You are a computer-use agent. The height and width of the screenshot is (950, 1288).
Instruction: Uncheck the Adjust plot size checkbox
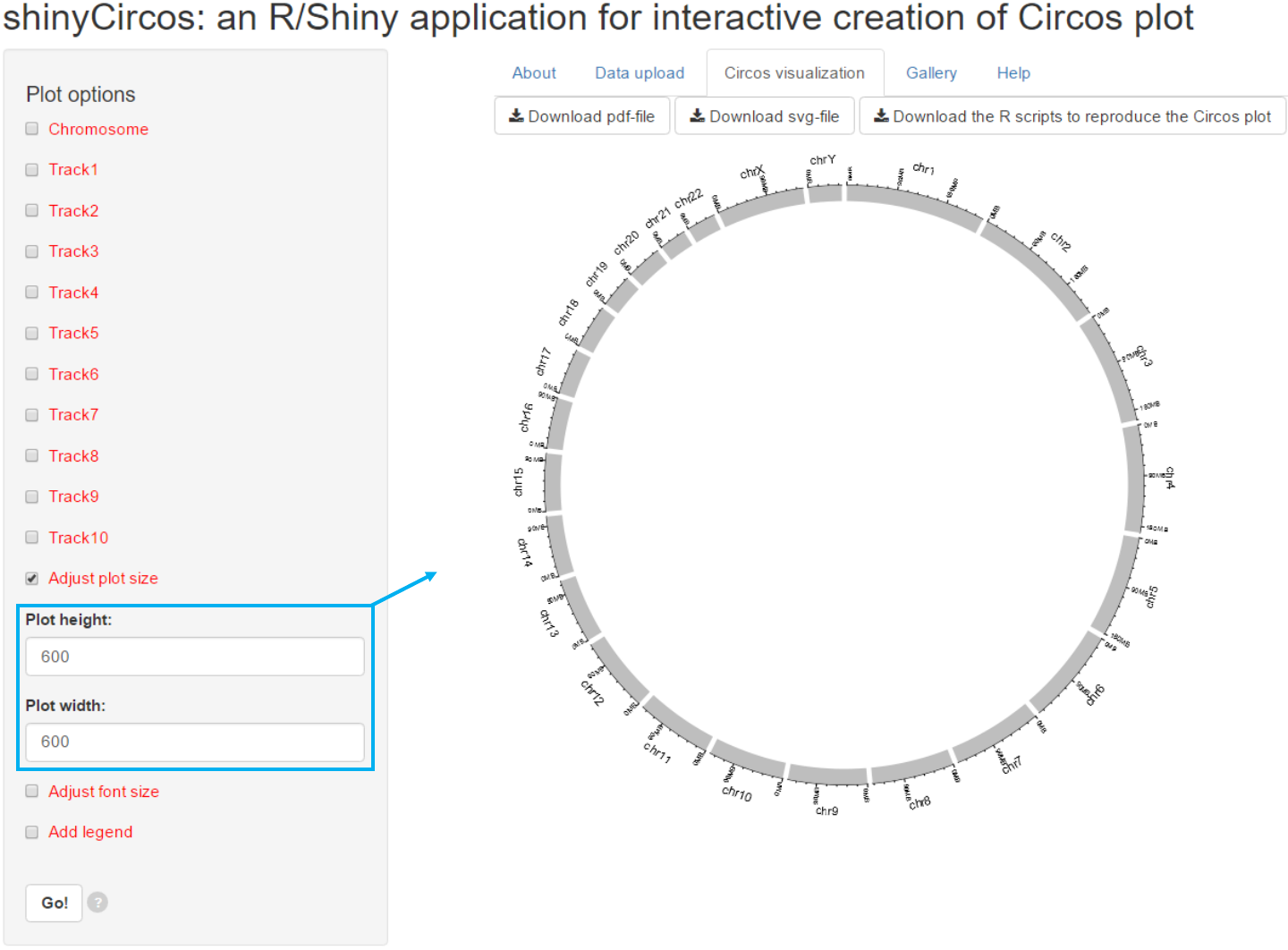click(x=32, y=579)
